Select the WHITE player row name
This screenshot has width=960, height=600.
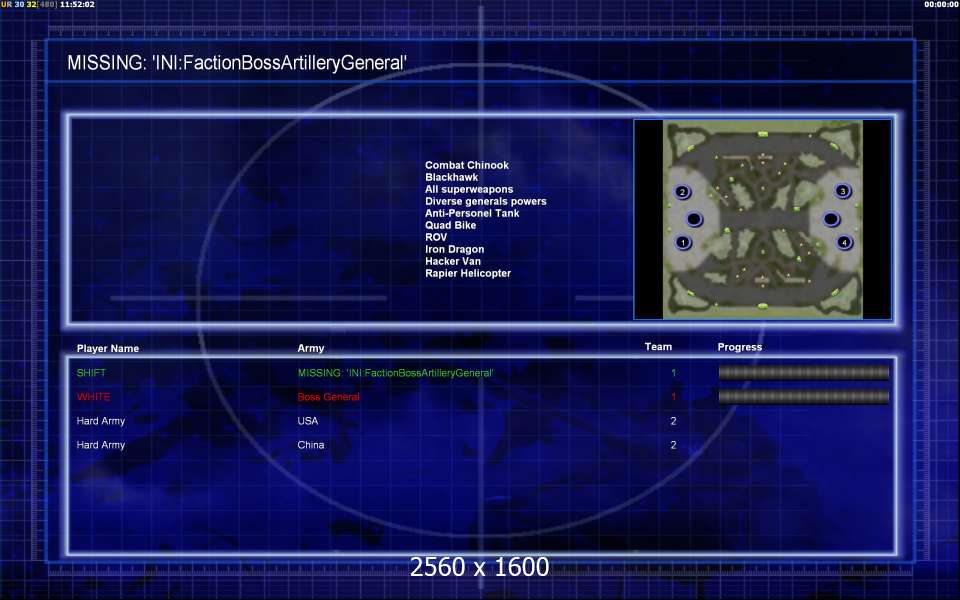94,397
